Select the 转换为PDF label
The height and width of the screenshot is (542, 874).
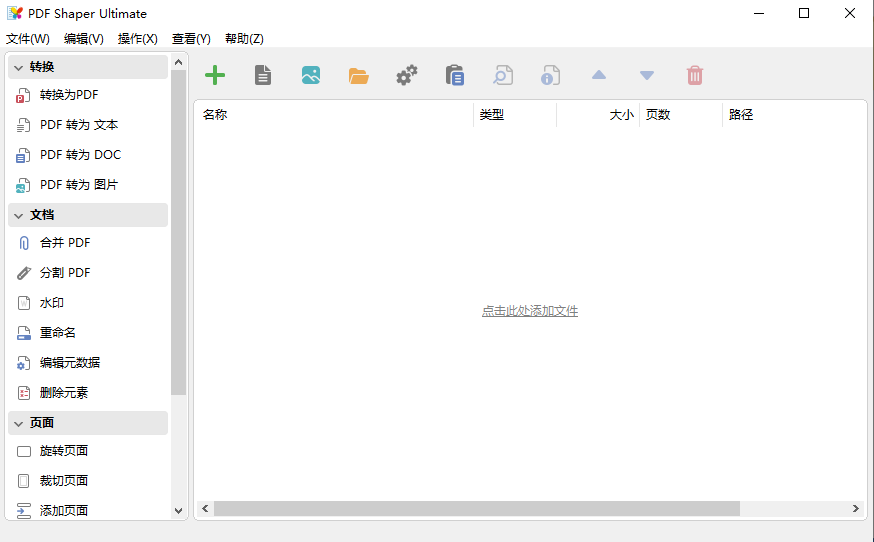(x=69, y=95)
